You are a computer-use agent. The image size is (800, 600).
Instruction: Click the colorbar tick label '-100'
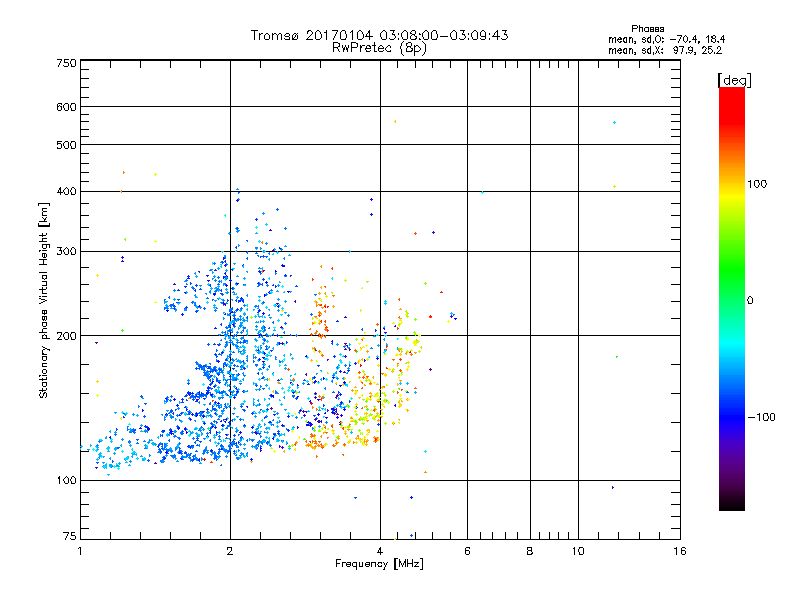tap(762, 417)
